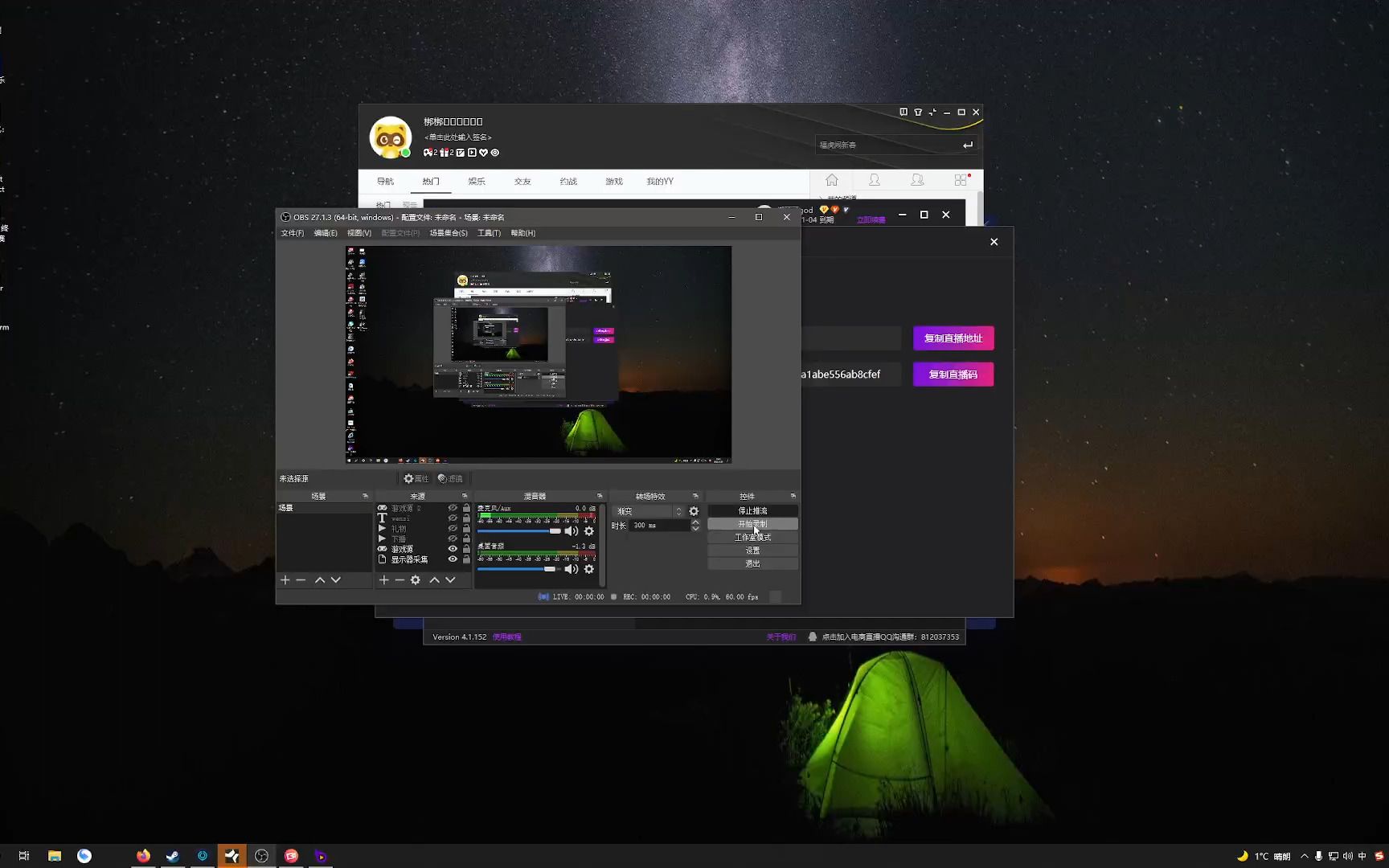Toggle visibility of 礼物 source
The width and height of the screenshot is (1389, 868).
[x=453, y=529]
